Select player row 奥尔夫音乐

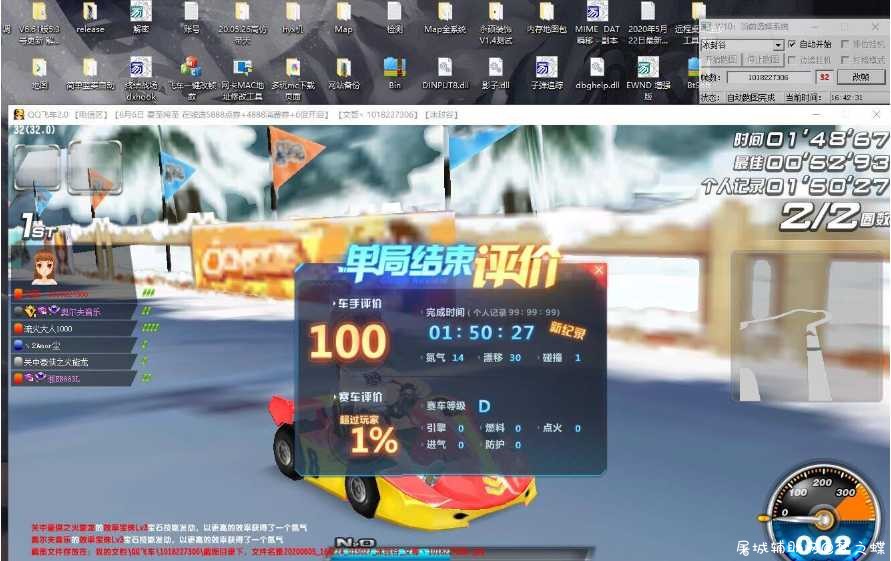(74, 311)
